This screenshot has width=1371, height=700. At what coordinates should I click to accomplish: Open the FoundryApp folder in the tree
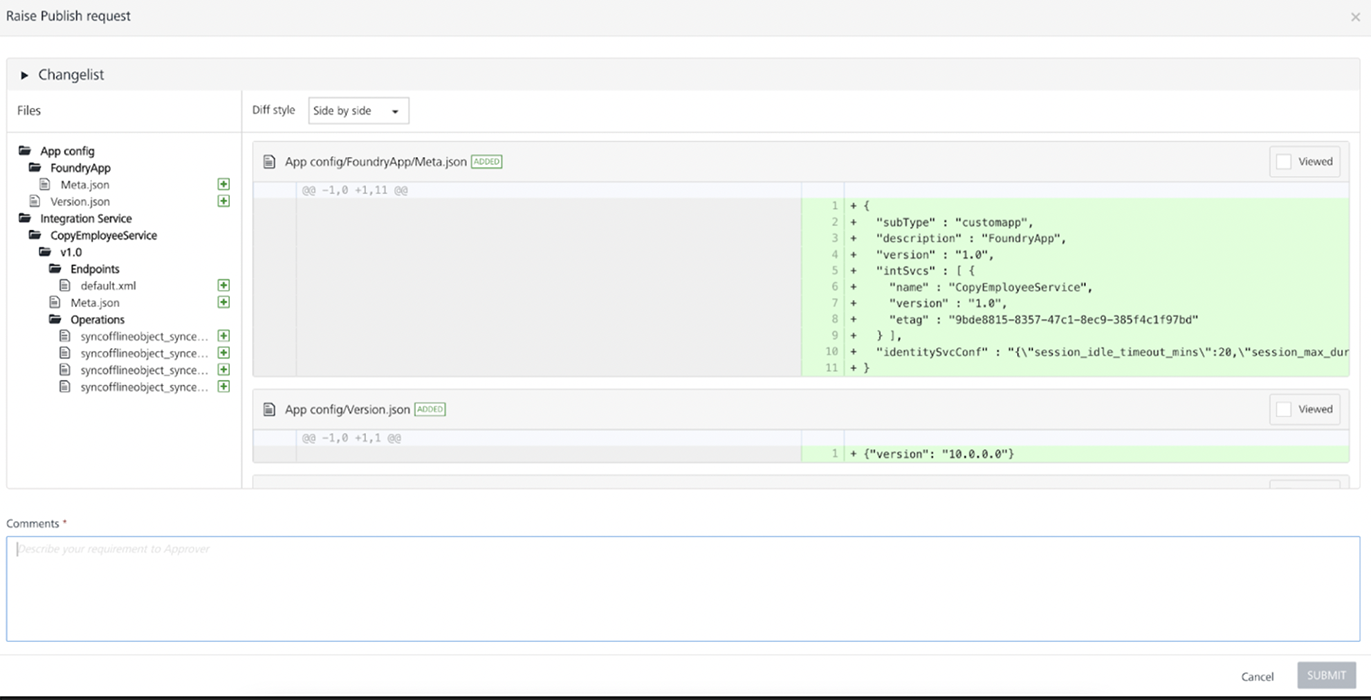[80, 168]
